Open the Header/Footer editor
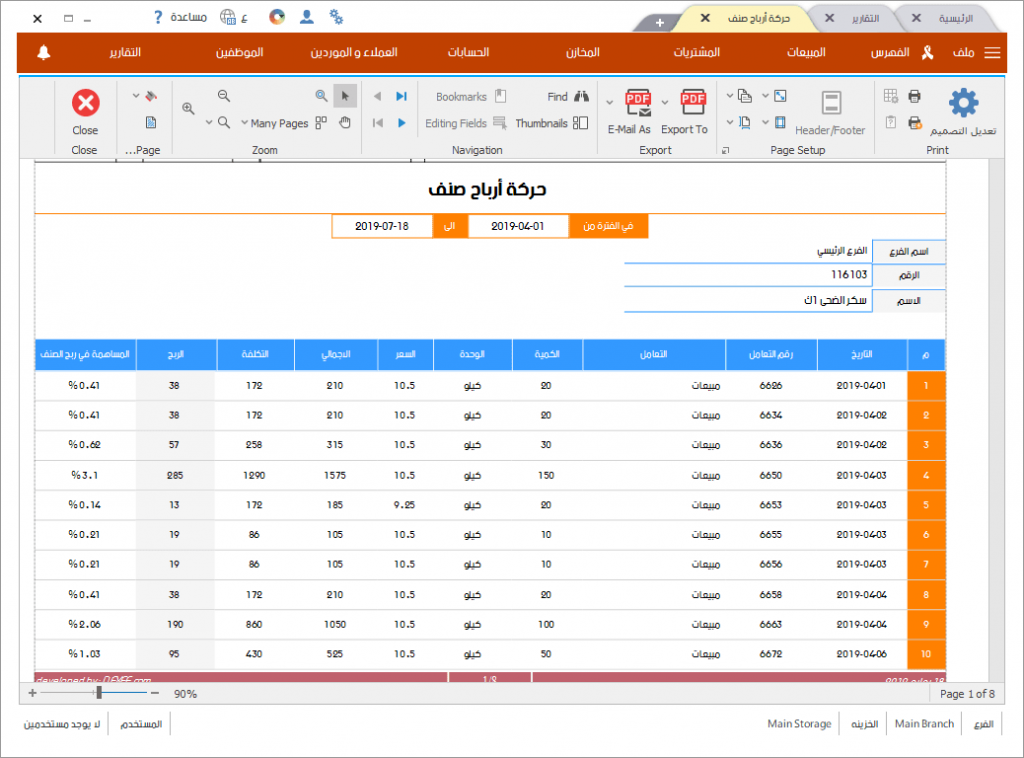The height and width of the screenshot is (758, 1024). [830, 112]
